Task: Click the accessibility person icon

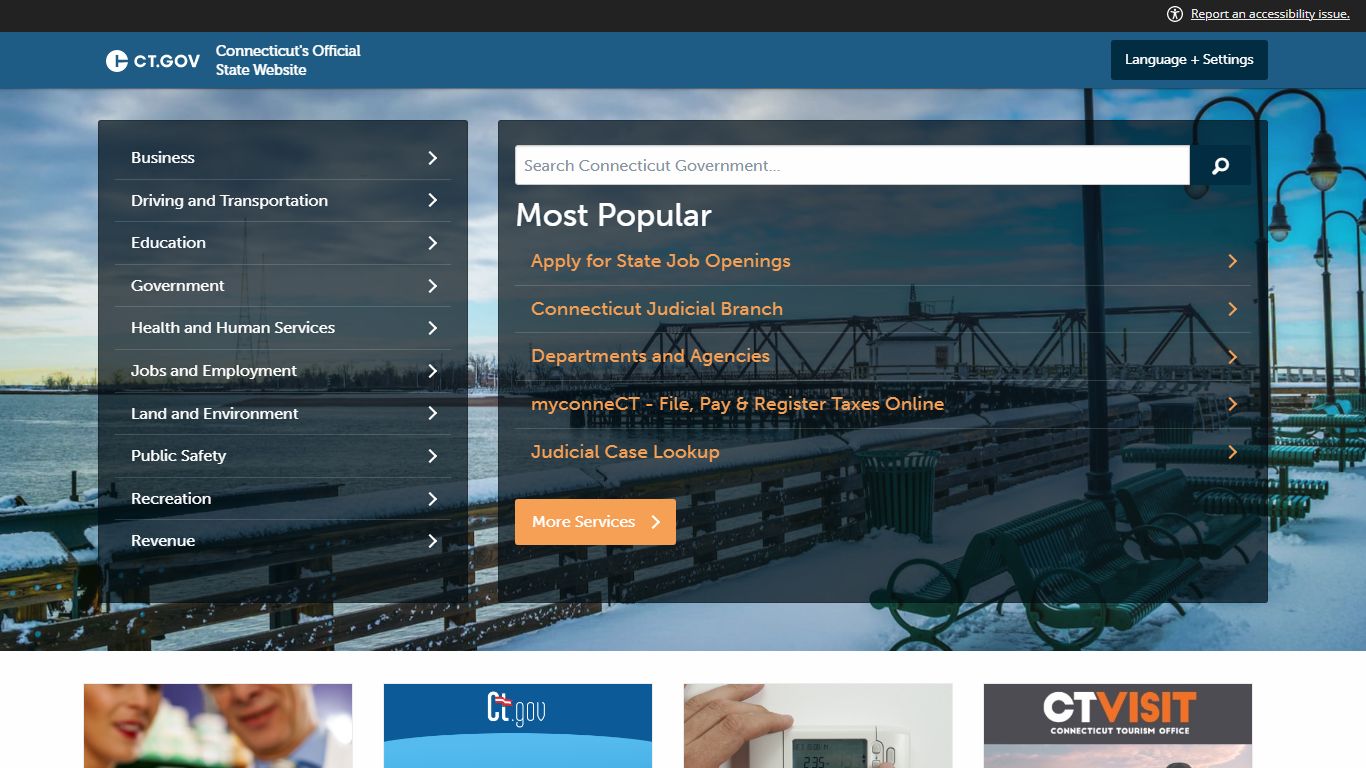Action: click(1175, 14)
